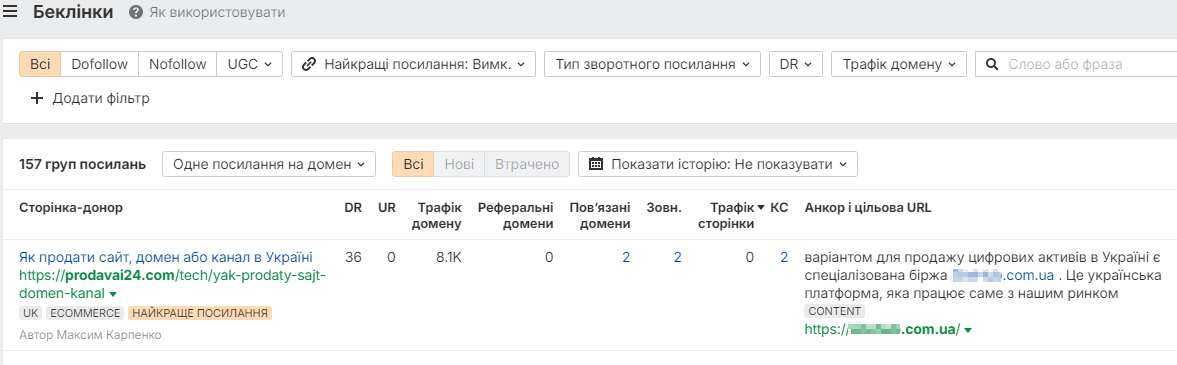This screenshot has height=365, width=1177.
Task: Open the hamburger menu icon
Action: [x=10, y=12]
